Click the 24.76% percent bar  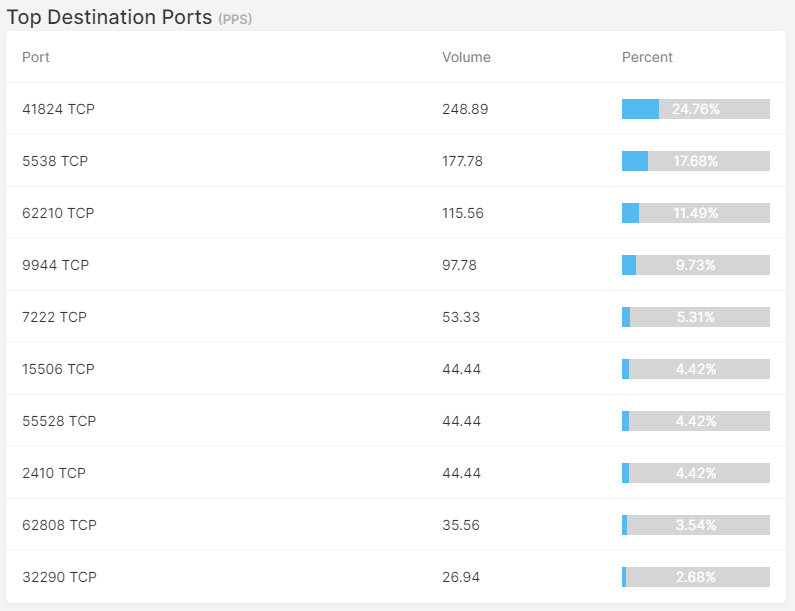coord(696,109)
